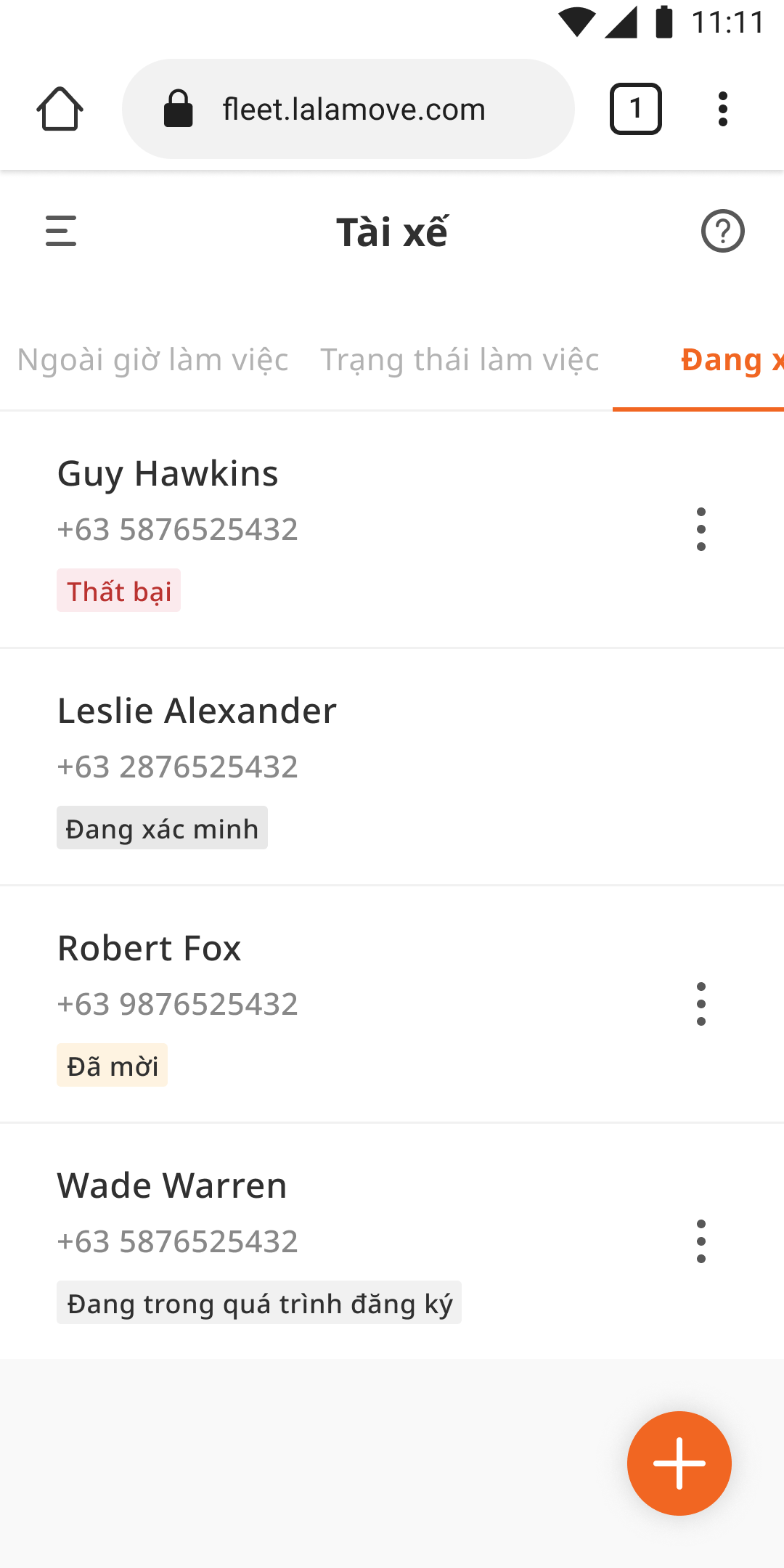Click the Thất bại status badge
This screenshot has height=1568, width=784.
[x=119, y=590]
